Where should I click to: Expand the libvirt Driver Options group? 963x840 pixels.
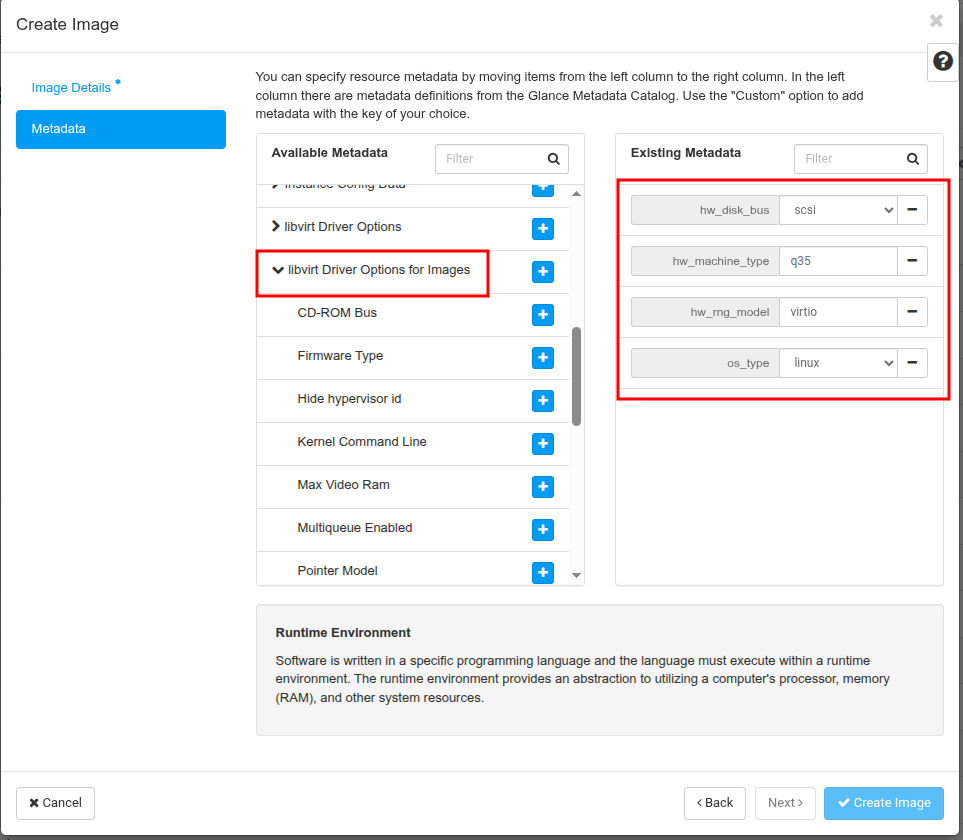click(276, 227)
